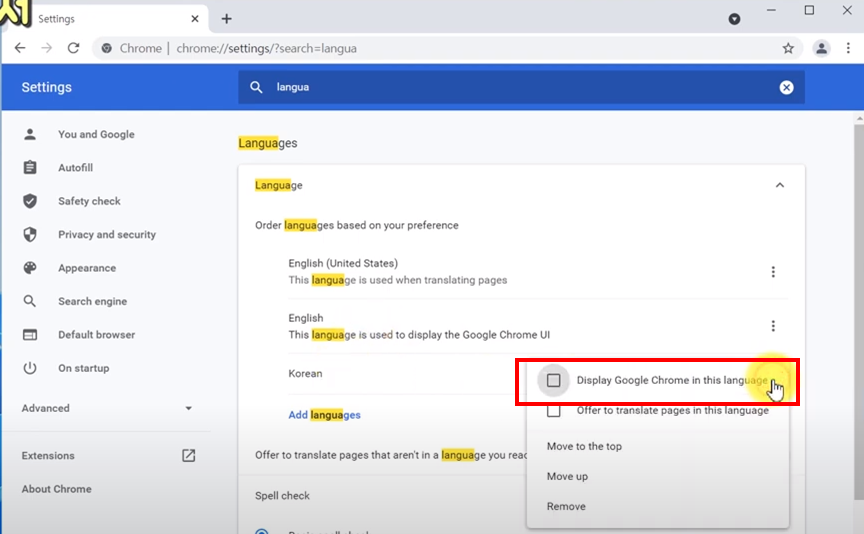Close the Settings tab

coord(195,19)
